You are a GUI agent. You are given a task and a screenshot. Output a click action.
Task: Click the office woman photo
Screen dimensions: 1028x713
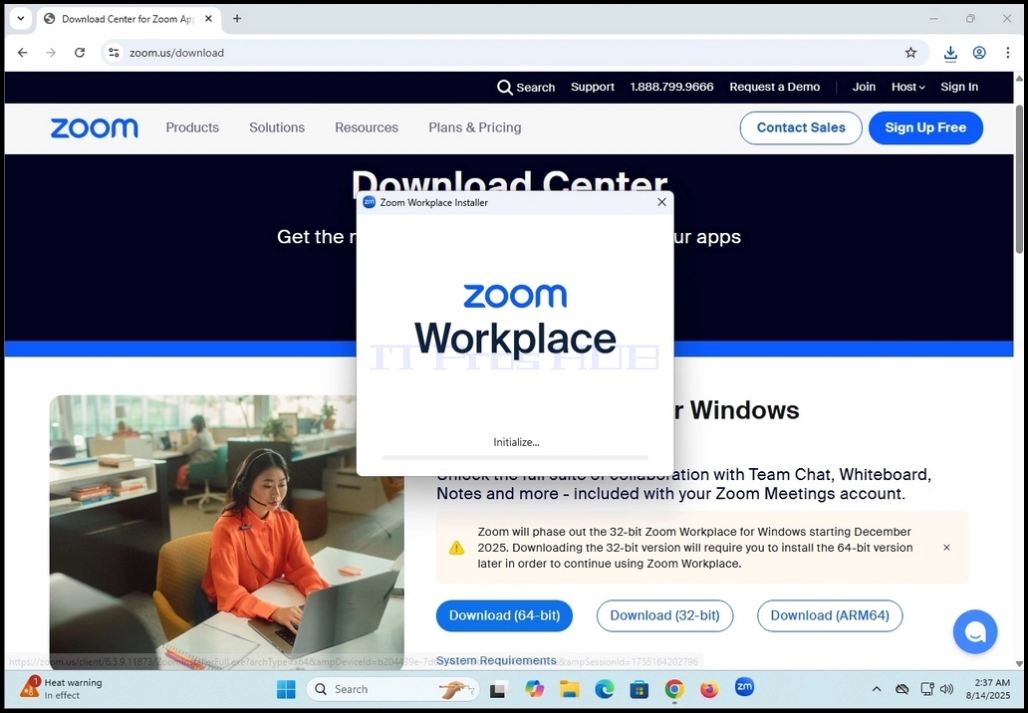pos(227,530)
